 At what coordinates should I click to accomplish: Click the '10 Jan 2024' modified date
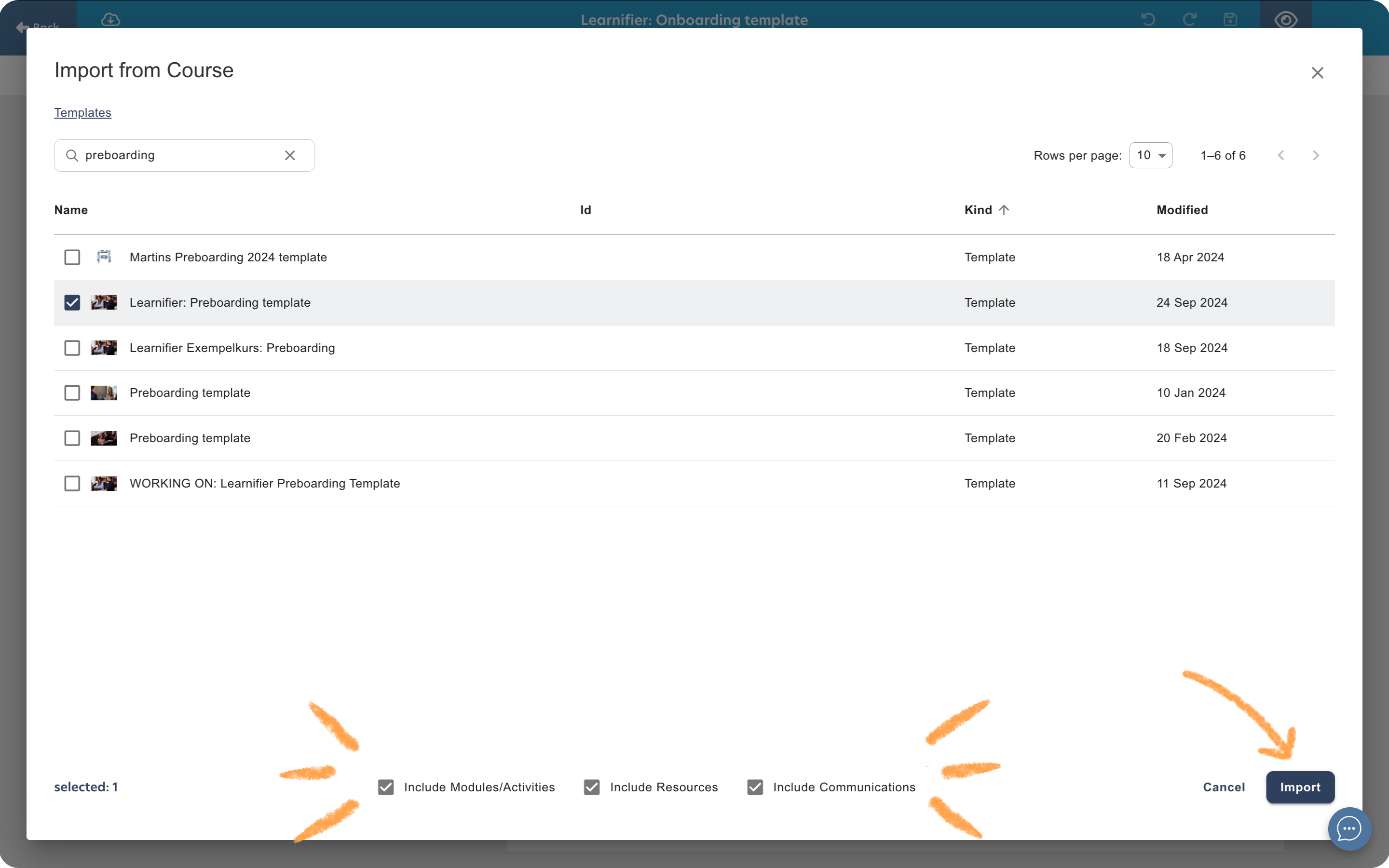(x=1191, y=393)
